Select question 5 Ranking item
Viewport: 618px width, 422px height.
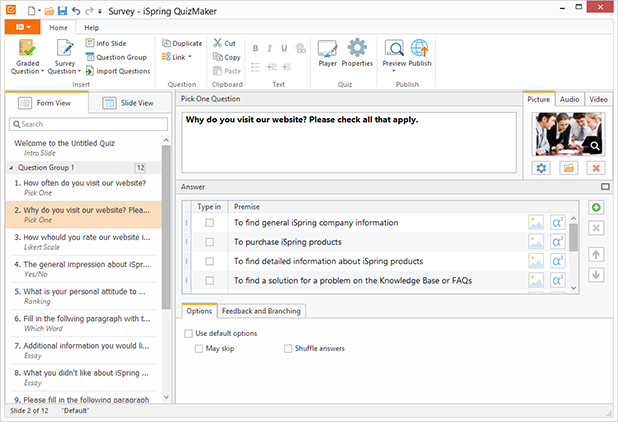click(x=83, y=296)
